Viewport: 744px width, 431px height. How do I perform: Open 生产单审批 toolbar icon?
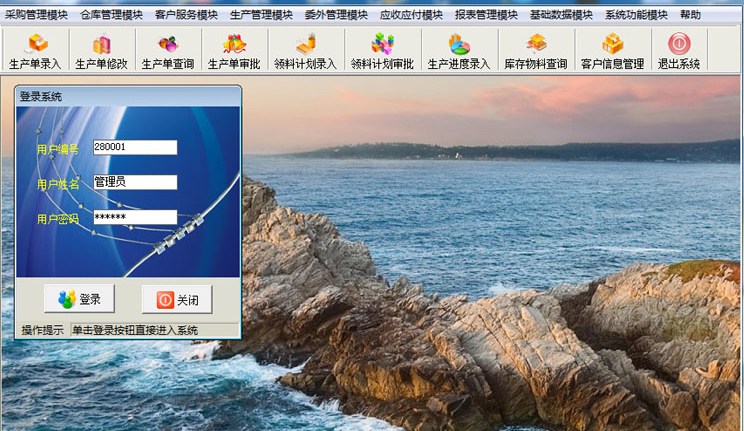pos(234,50)
